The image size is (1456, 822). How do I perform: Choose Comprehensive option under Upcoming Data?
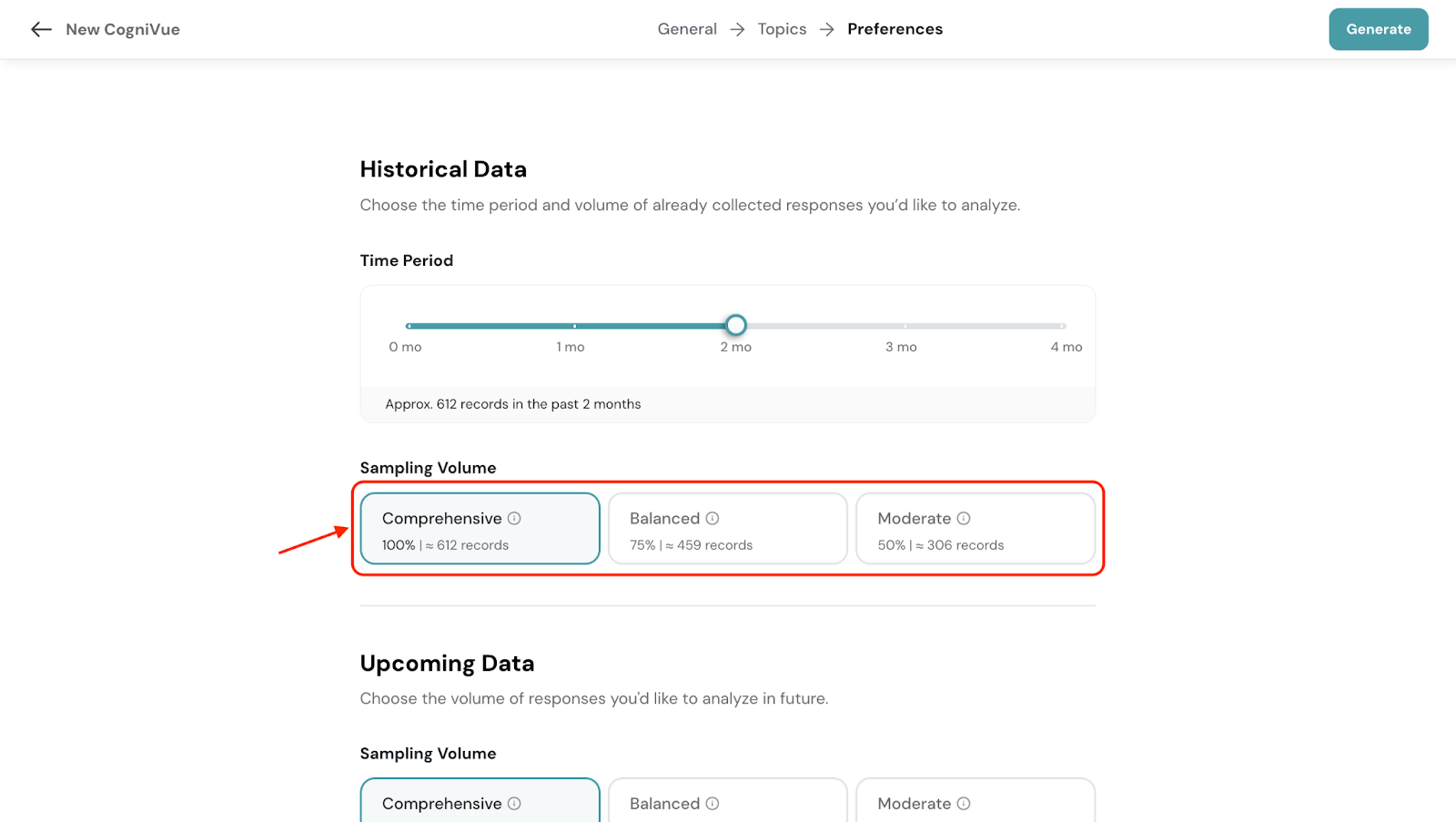pyautogui.click(x=480, y=801)
